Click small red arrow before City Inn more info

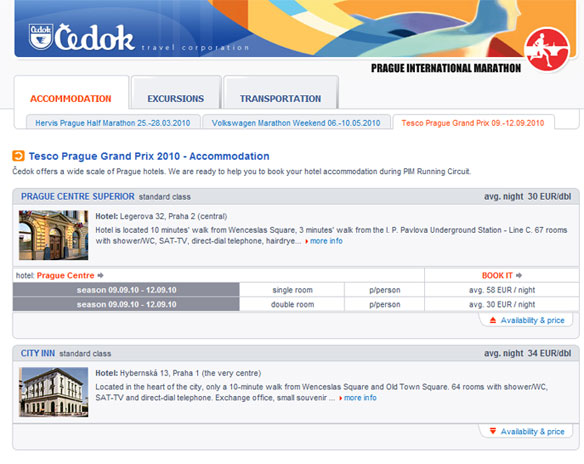click(x=340, y=398)
